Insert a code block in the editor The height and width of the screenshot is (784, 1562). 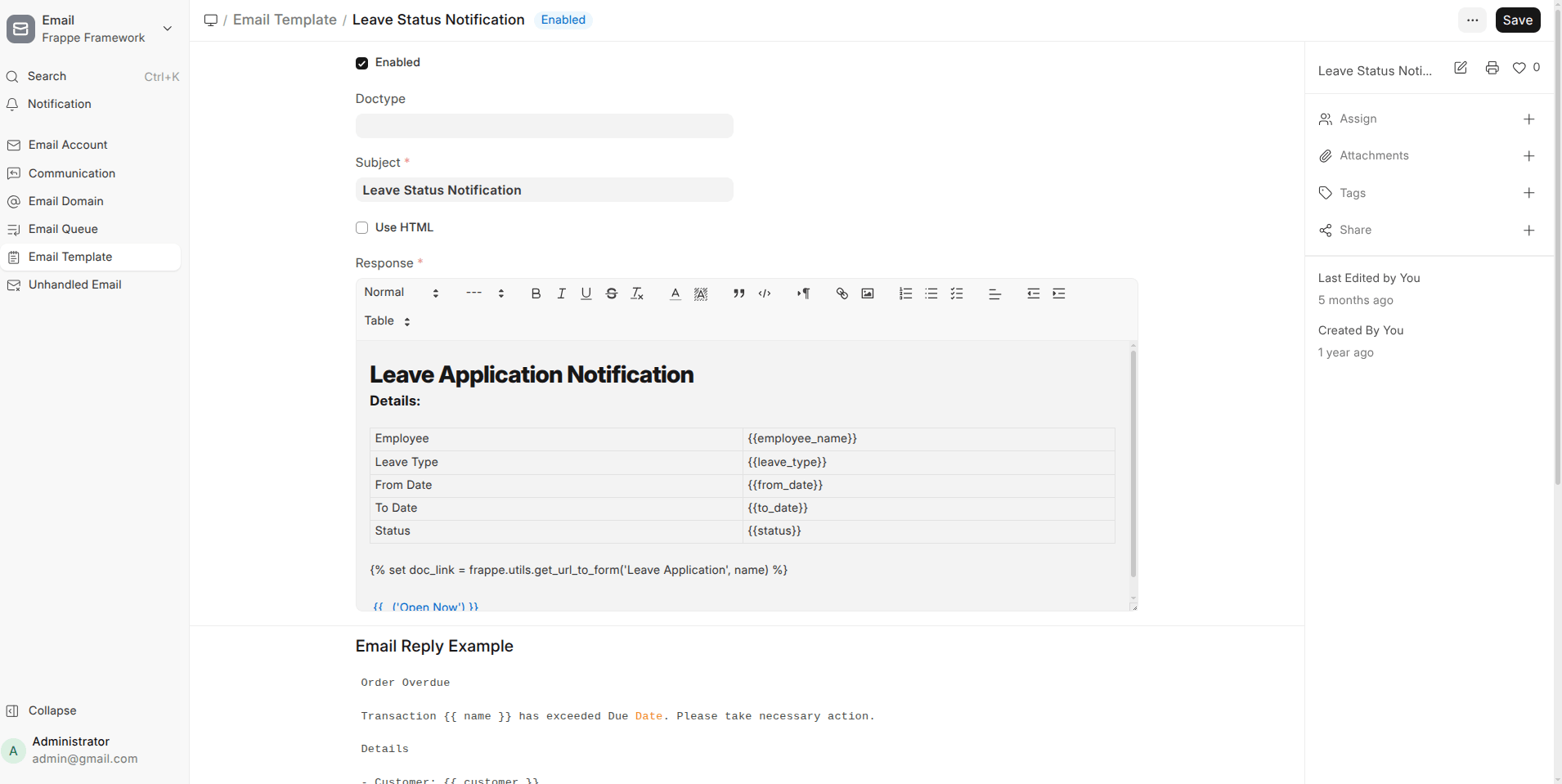[765, 293]
